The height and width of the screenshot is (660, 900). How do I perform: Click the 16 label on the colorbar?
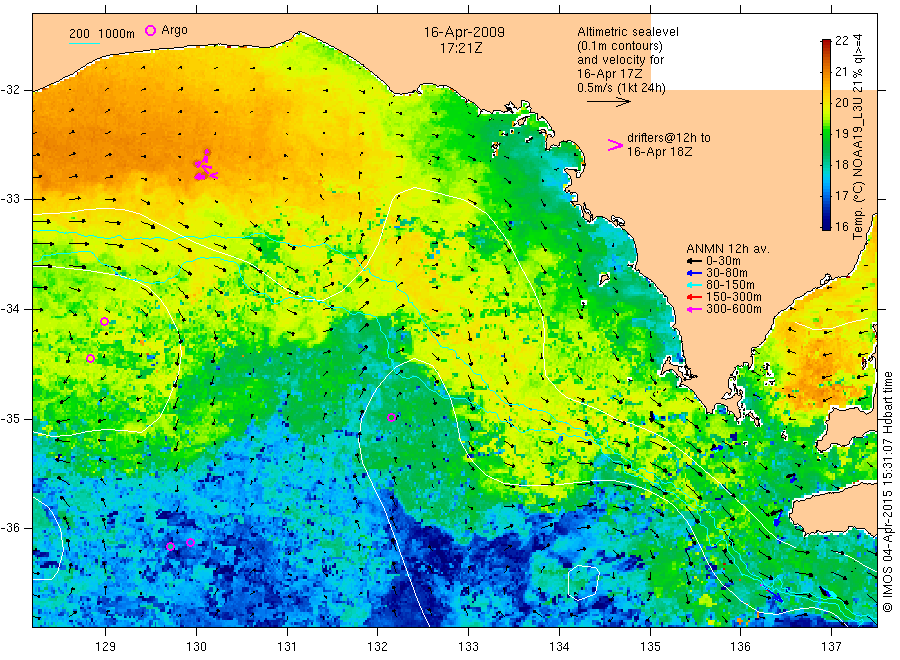point(841,226)
